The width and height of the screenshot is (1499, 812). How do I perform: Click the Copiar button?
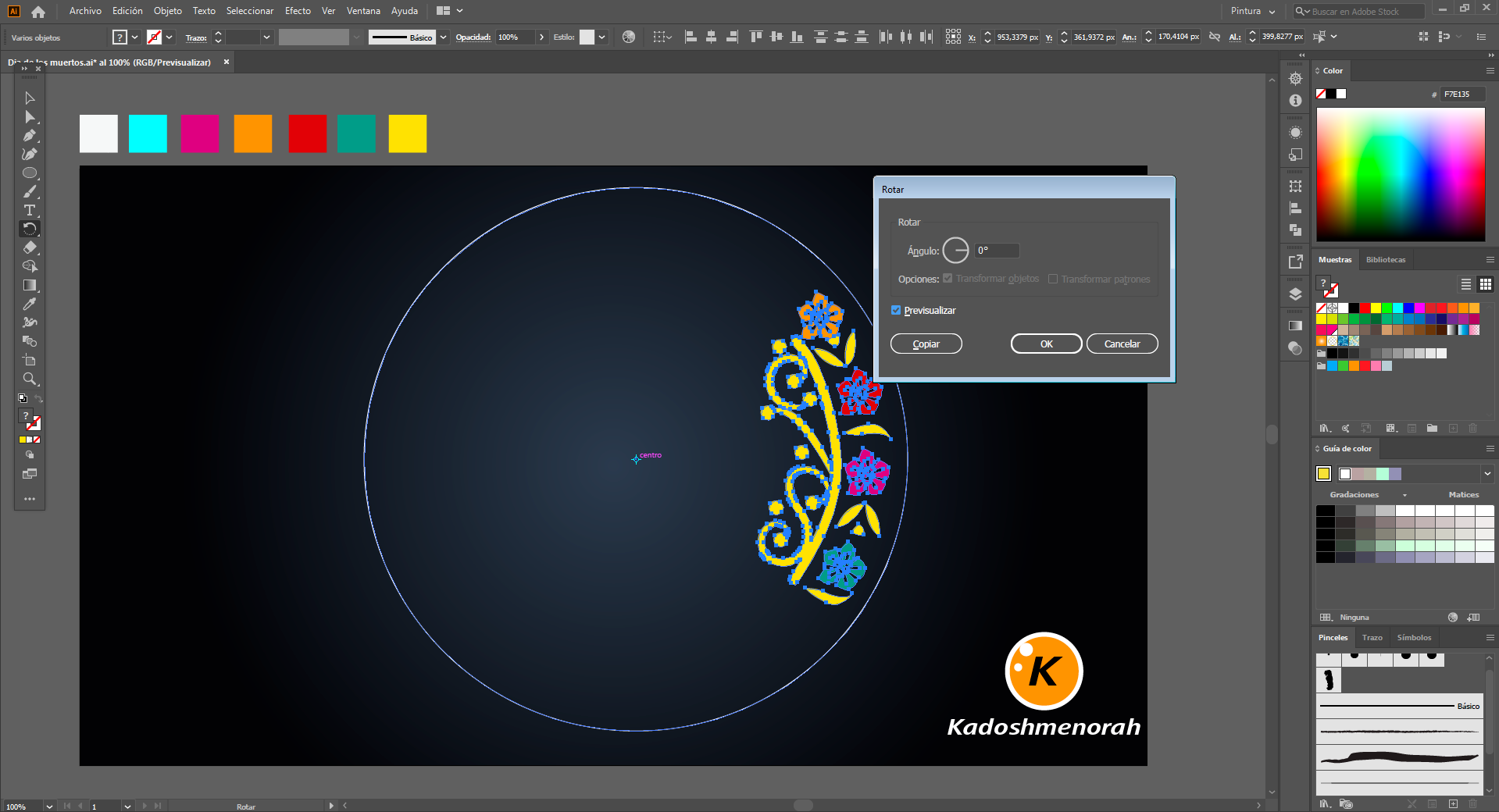click(926, 344)
